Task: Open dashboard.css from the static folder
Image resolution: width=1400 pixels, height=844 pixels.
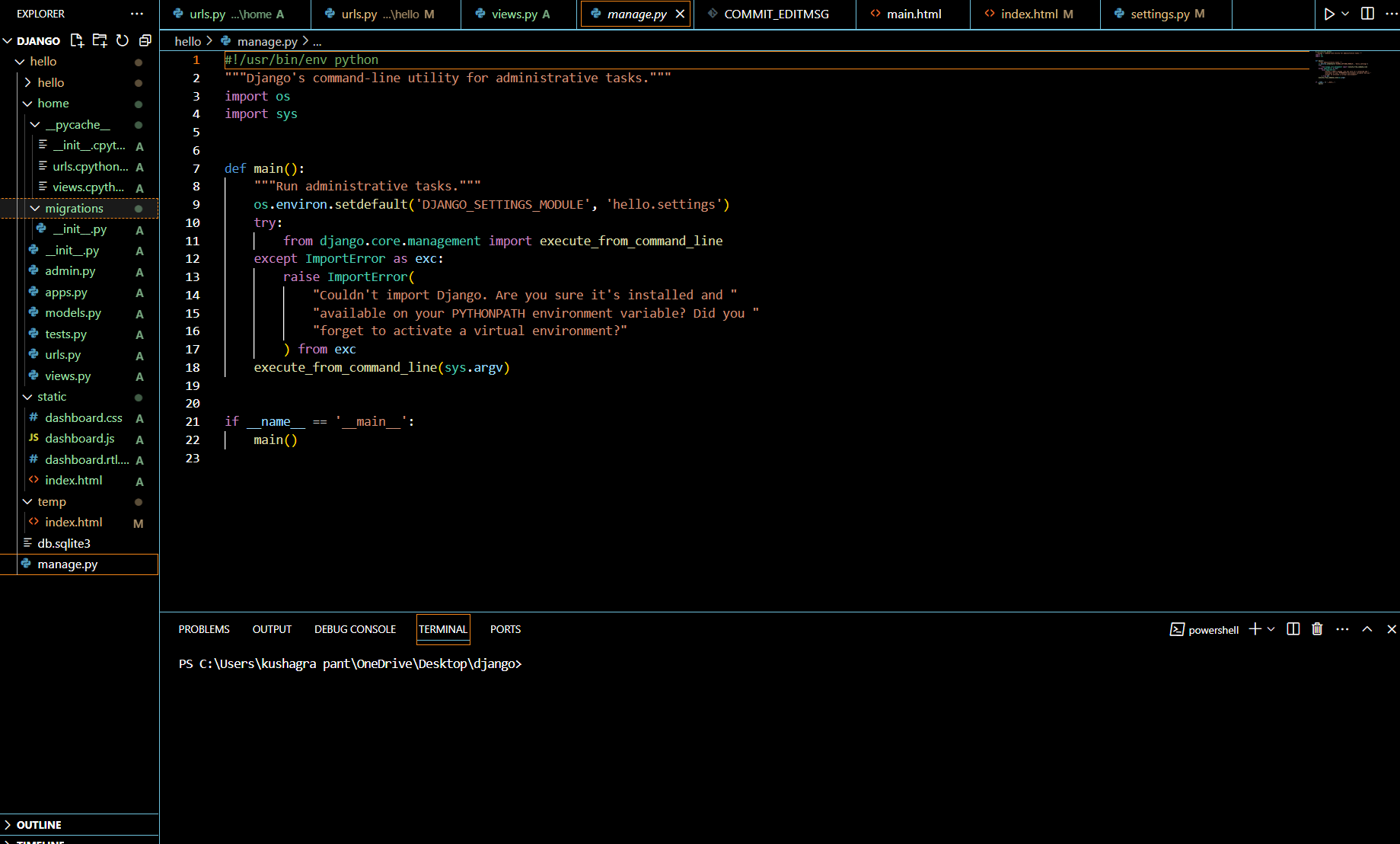Action: pos(79,417)
